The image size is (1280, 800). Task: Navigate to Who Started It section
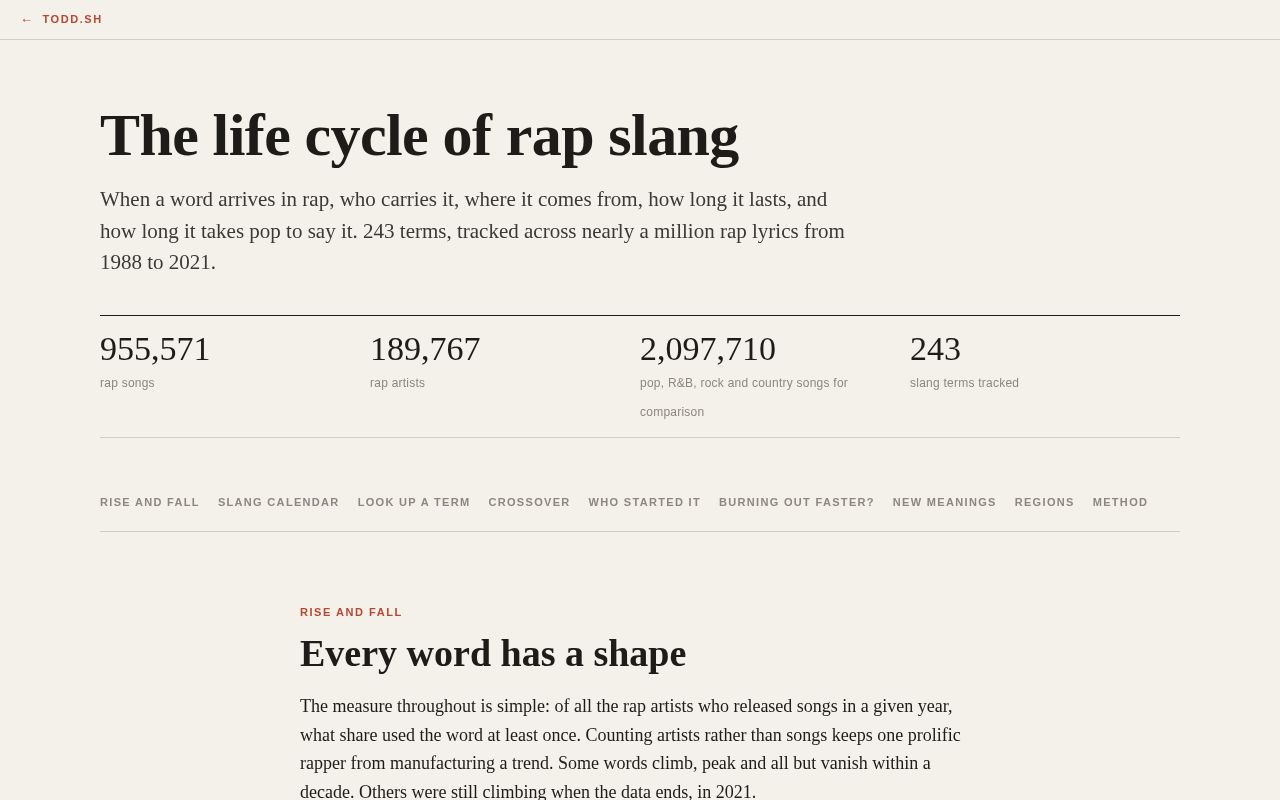click(x=645, y=502)
